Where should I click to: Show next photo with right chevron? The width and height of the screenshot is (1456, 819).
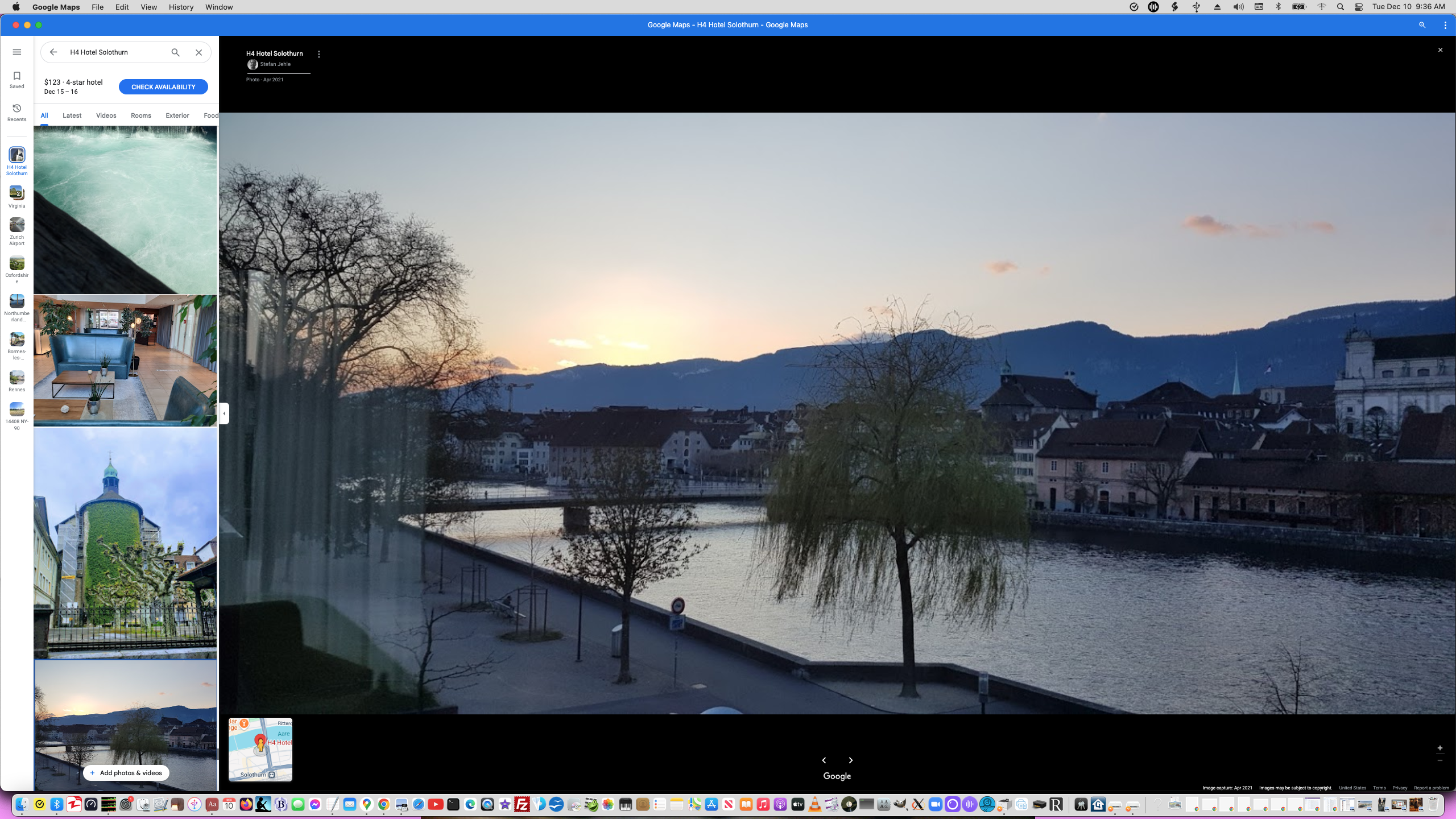click(x=851, y=760)
